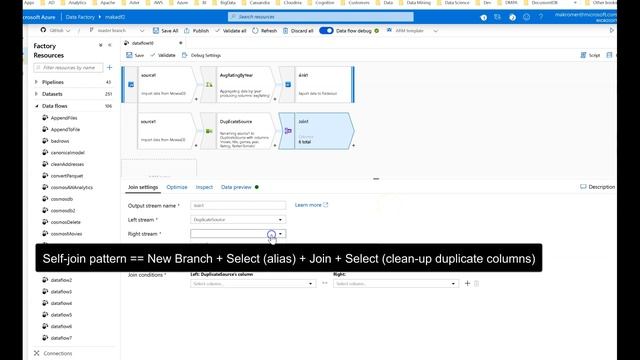Click Publish in the toolbar
Viewport: 640px width, 360px height.
click(x=196, y=31)
